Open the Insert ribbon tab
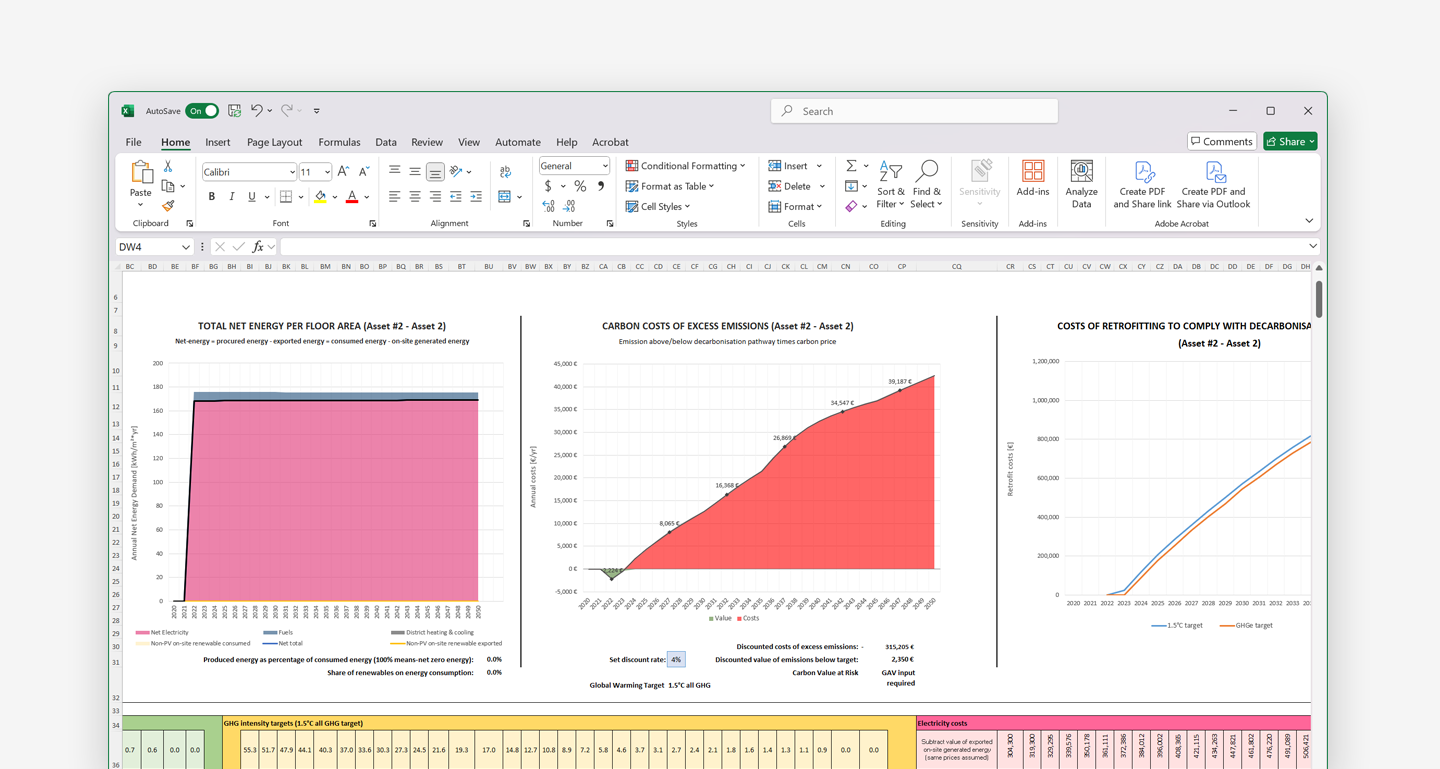This screenshot has height=769, width=1440. tap(217, 142)
